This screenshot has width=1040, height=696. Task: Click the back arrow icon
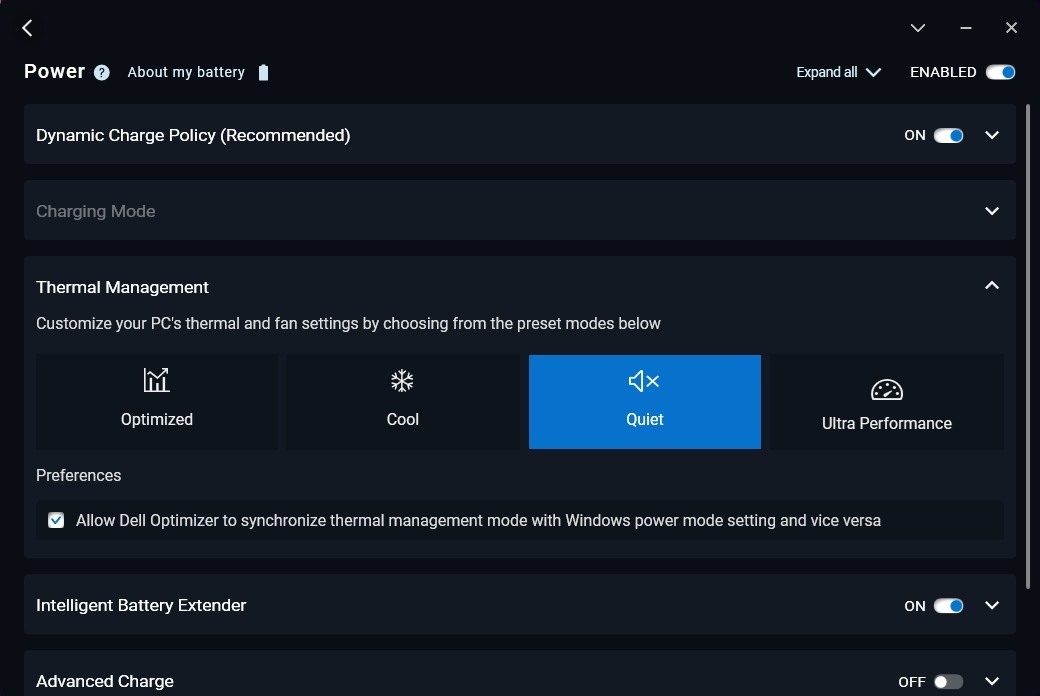tap(27, 28)
